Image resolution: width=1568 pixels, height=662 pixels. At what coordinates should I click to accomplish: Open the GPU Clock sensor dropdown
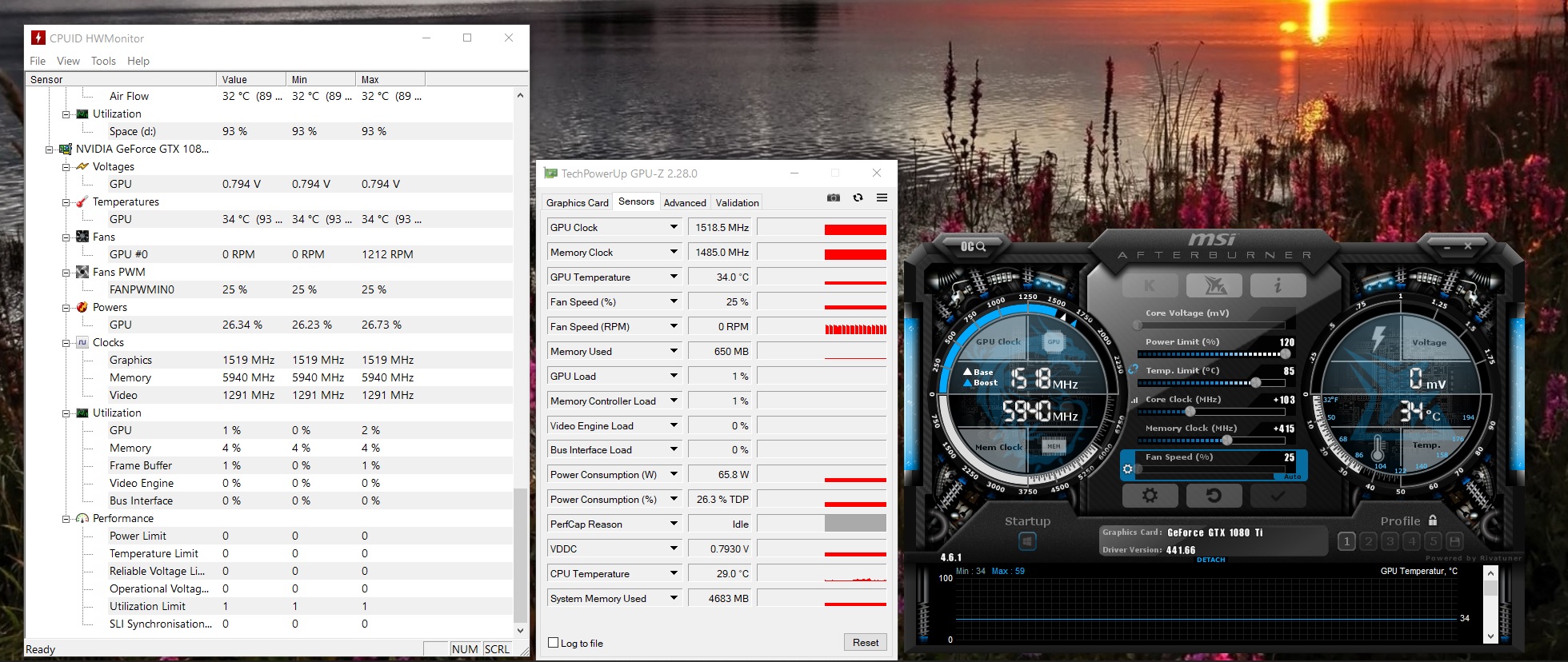click(674, 227)
